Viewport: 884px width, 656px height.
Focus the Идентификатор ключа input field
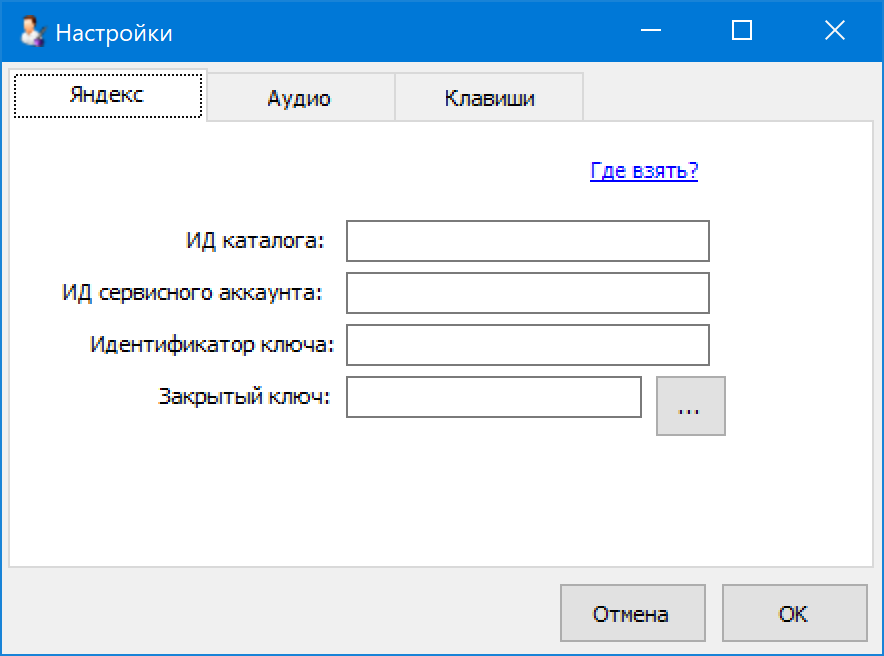[527, 345]
